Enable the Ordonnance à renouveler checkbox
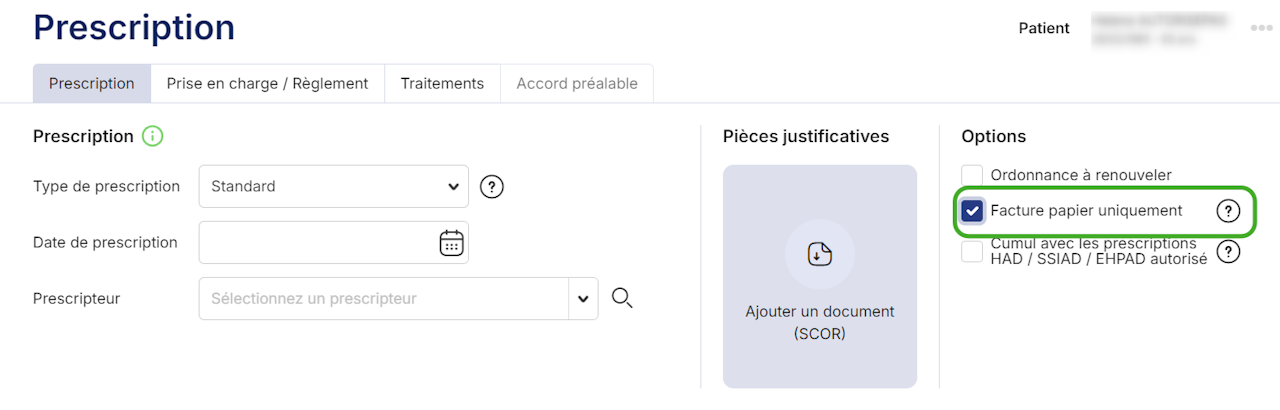 click(972, 175)
